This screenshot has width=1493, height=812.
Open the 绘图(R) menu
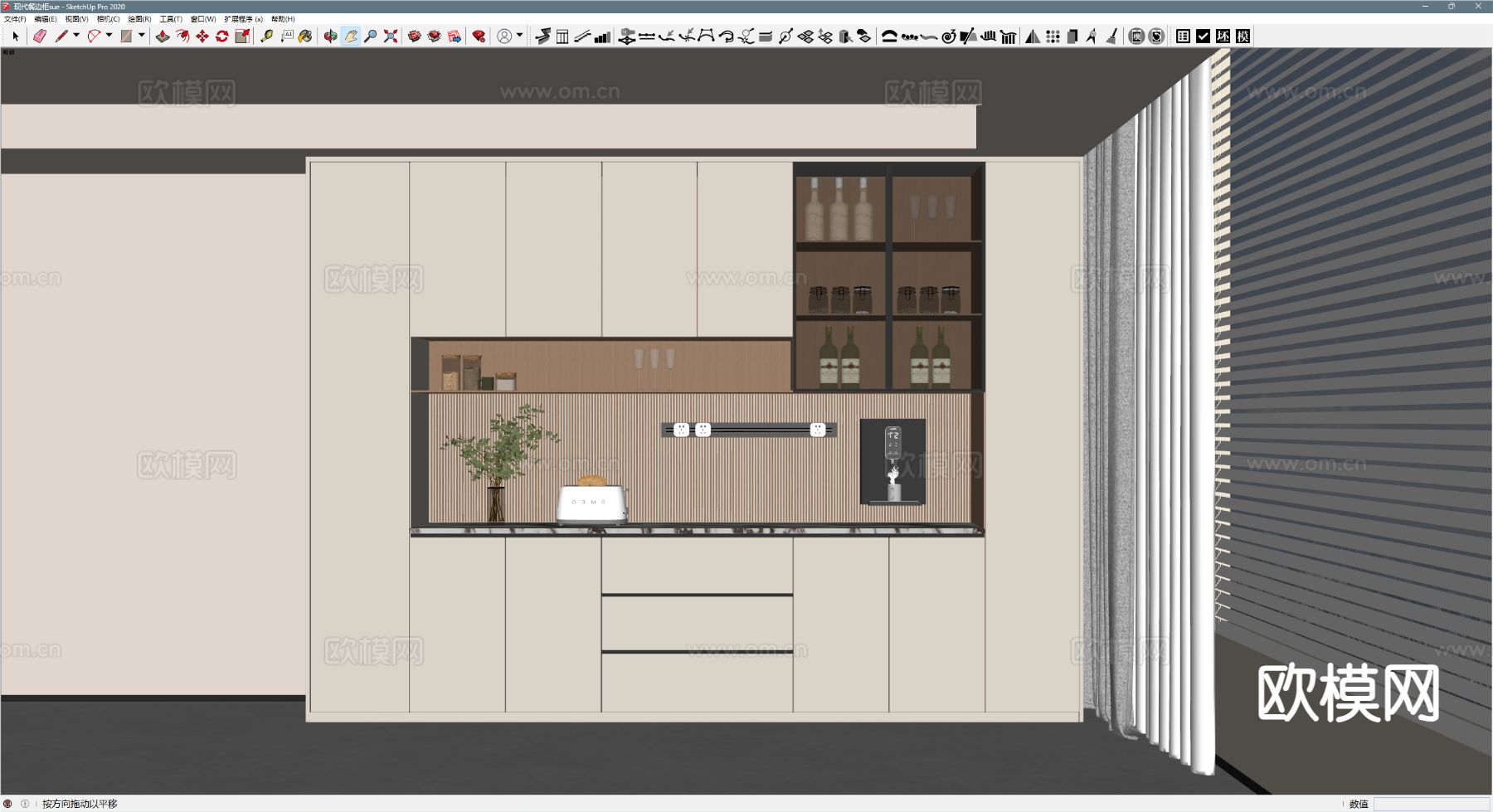click(139, 19)
